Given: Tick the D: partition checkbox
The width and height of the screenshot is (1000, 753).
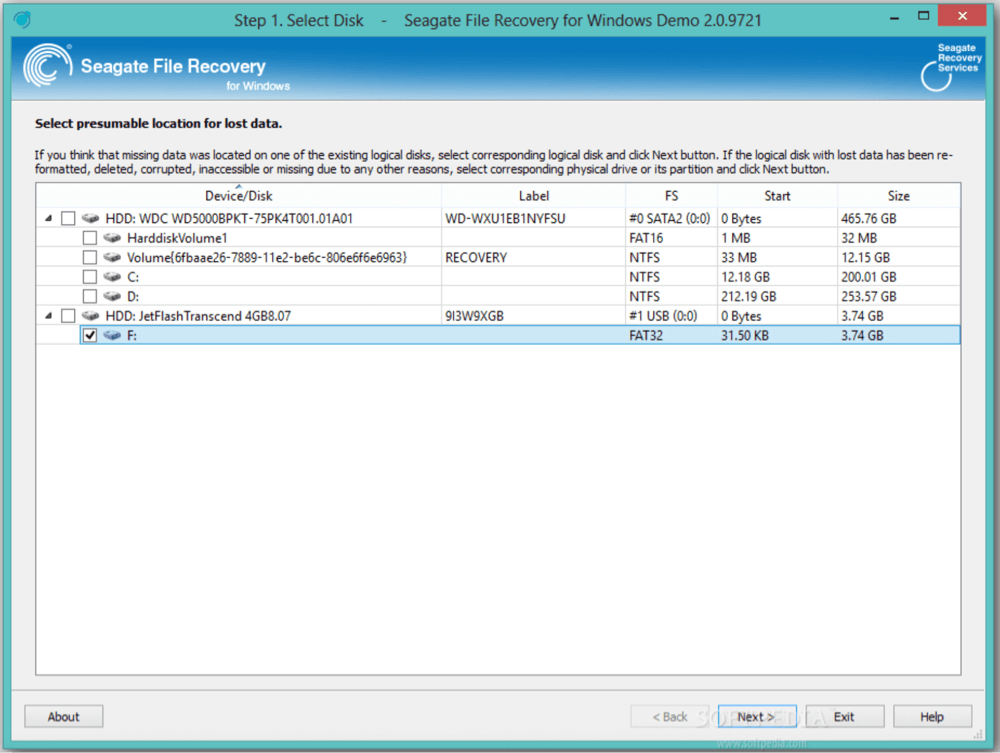Looking at the screenshot, I should [x=90, y=297].
